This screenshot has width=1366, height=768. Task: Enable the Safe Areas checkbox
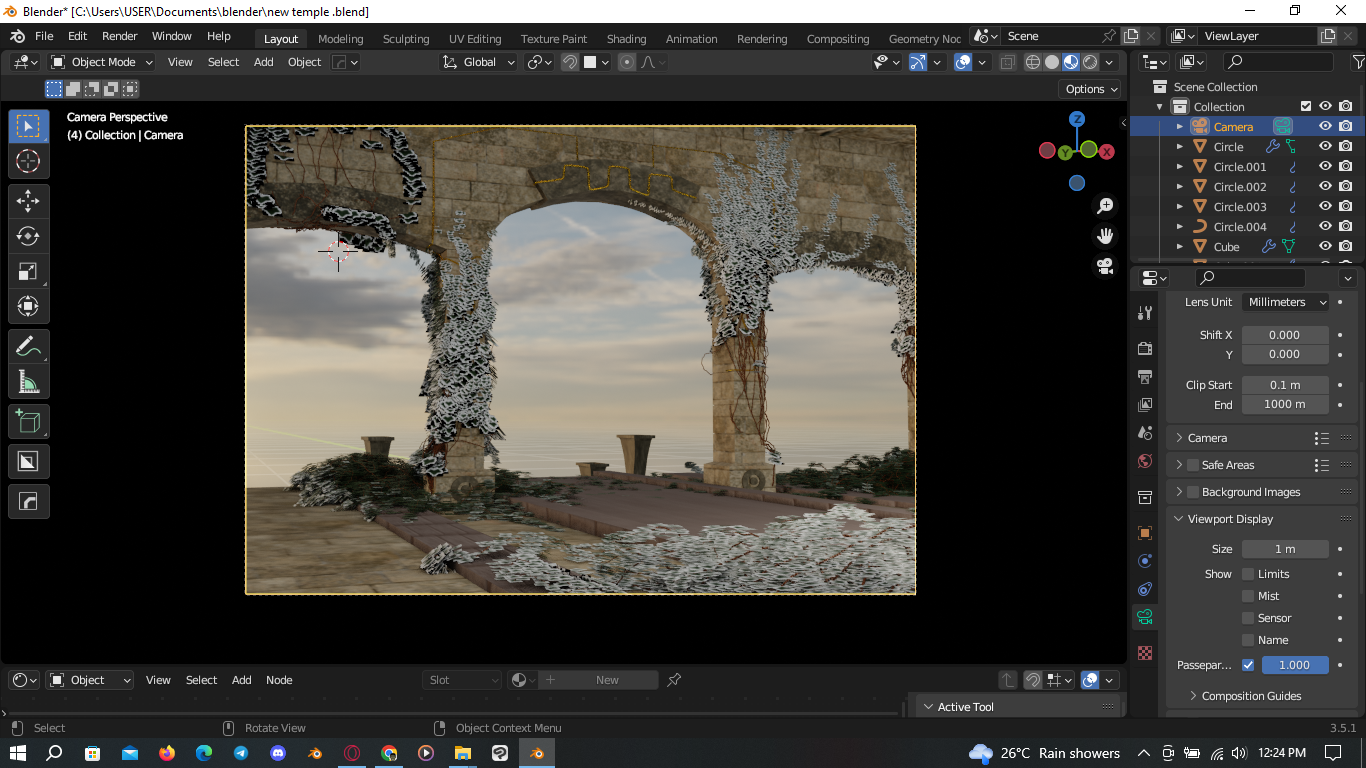point(1193,465)
